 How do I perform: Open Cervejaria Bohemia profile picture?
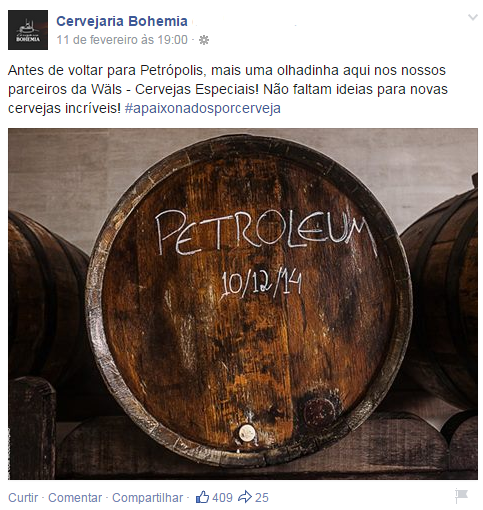pyautogui.click(x=28, y=30)
